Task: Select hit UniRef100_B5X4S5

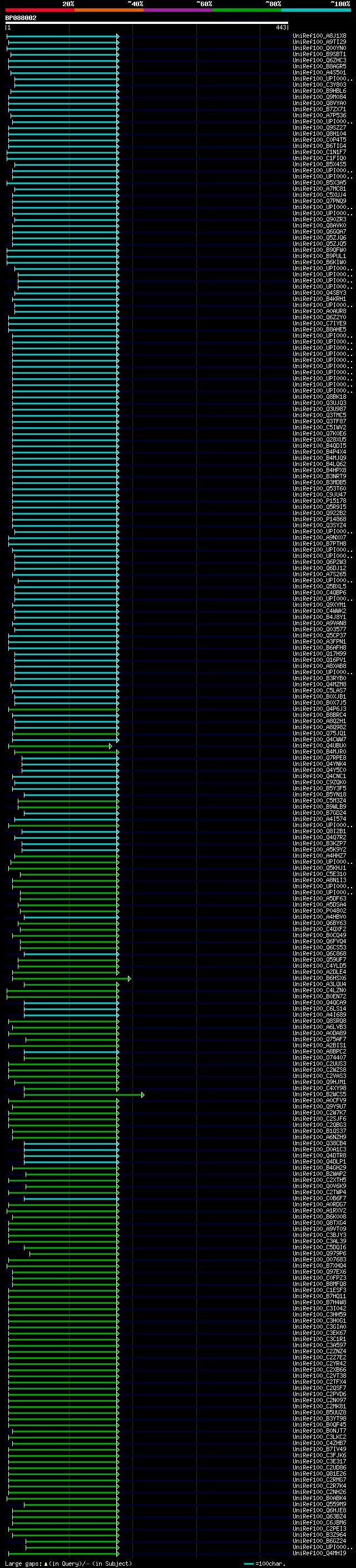Action: 319,164
